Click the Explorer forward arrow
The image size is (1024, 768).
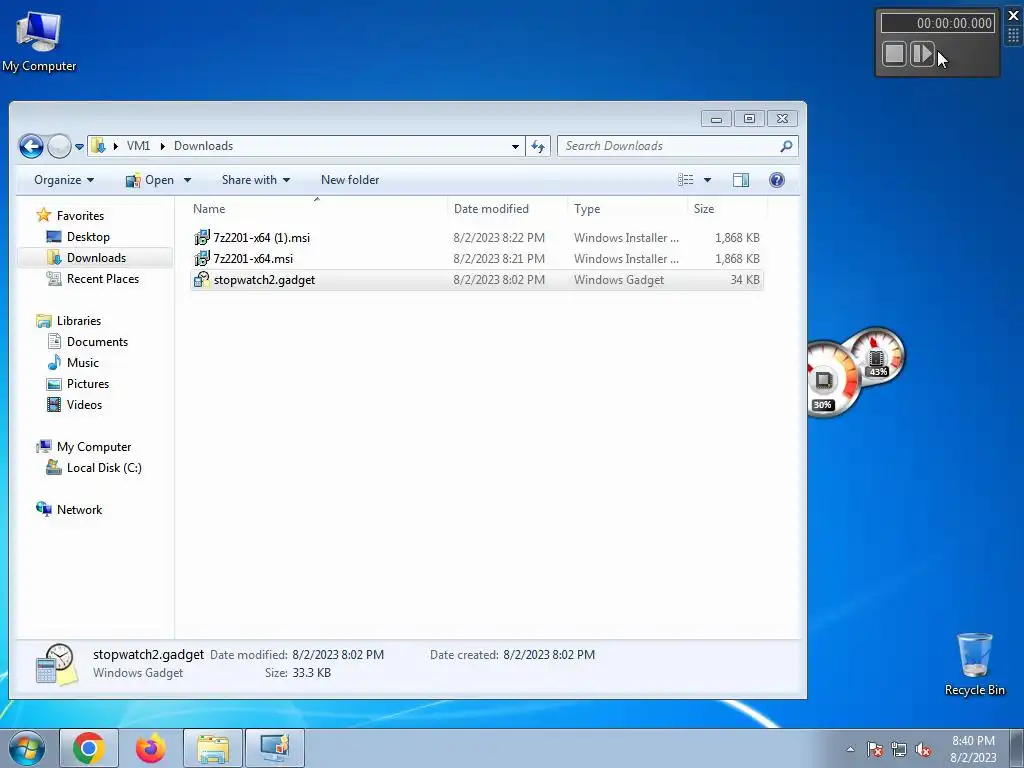[59, 146]
